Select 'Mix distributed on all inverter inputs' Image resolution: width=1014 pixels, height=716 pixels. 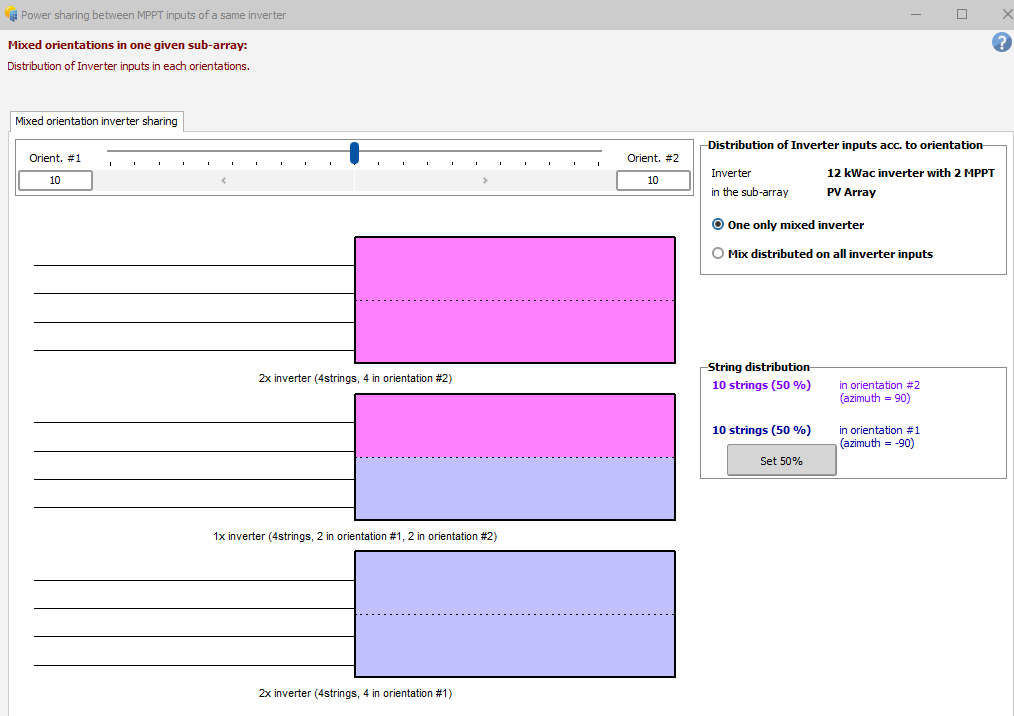(822, 254)
